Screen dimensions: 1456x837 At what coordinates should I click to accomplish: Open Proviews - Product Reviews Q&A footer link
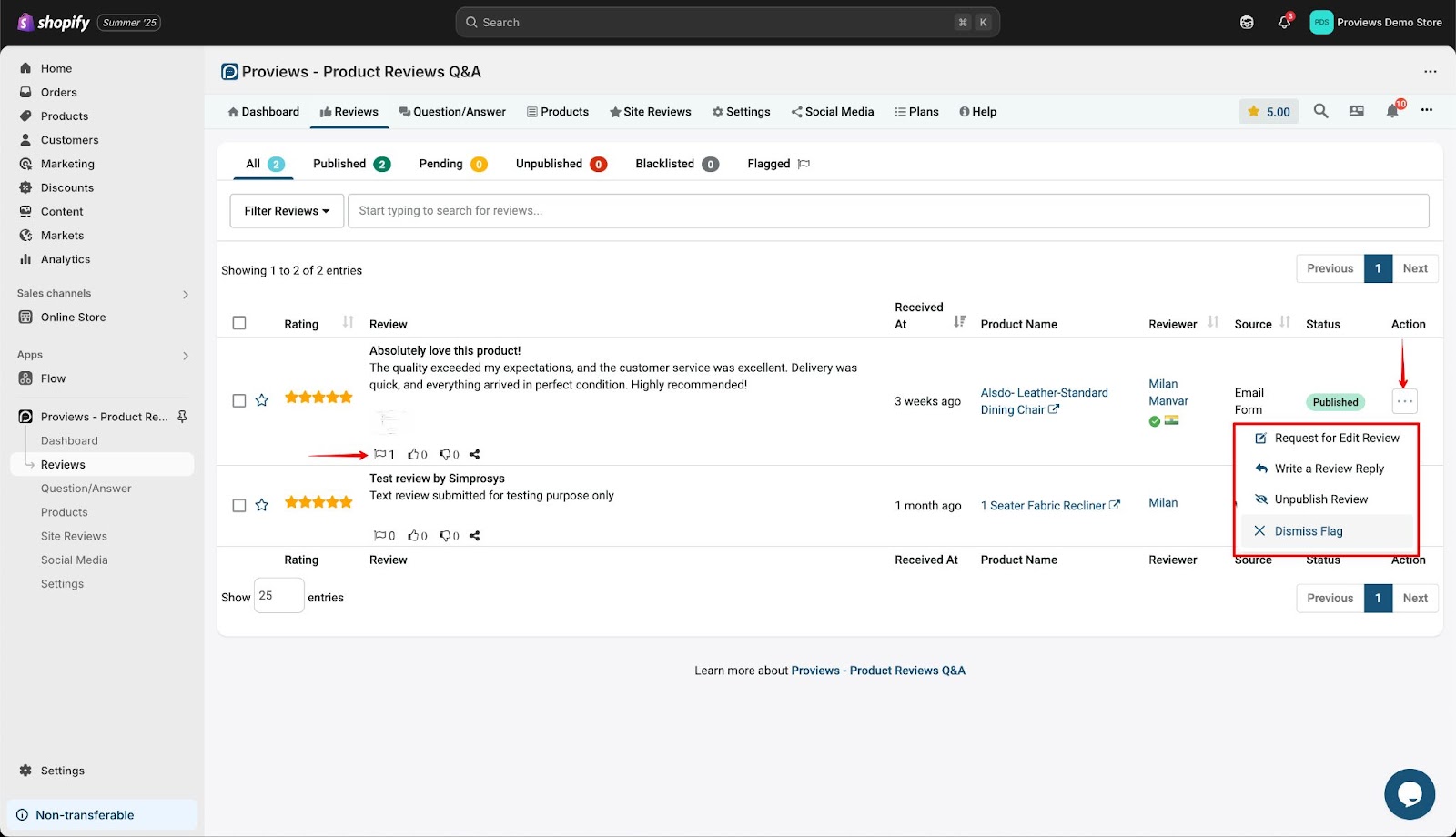tap(878, 671)
